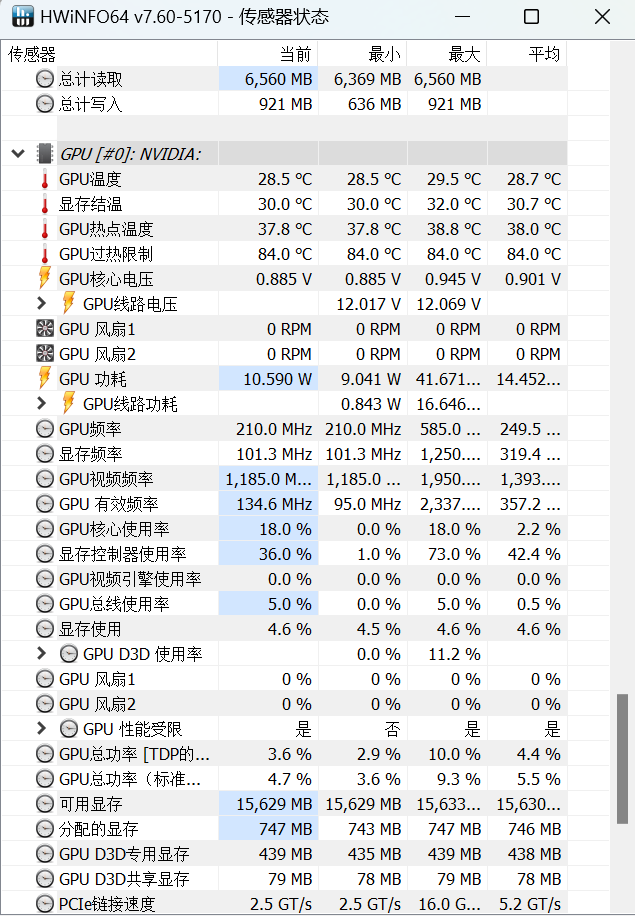Expand the GPU线路电压 entry

coord(42,304)
